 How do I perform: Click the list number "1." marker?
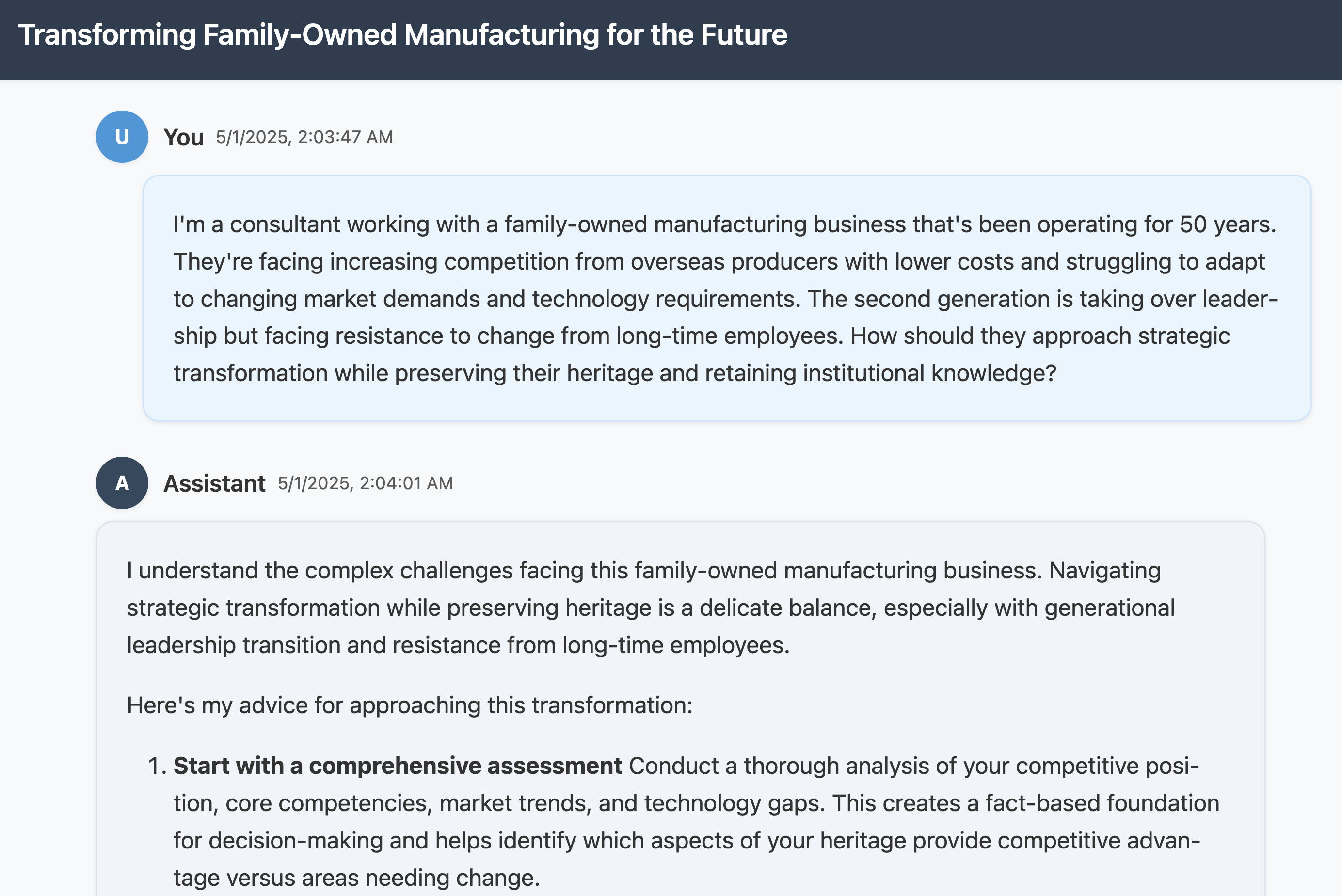tap(157, 766)
